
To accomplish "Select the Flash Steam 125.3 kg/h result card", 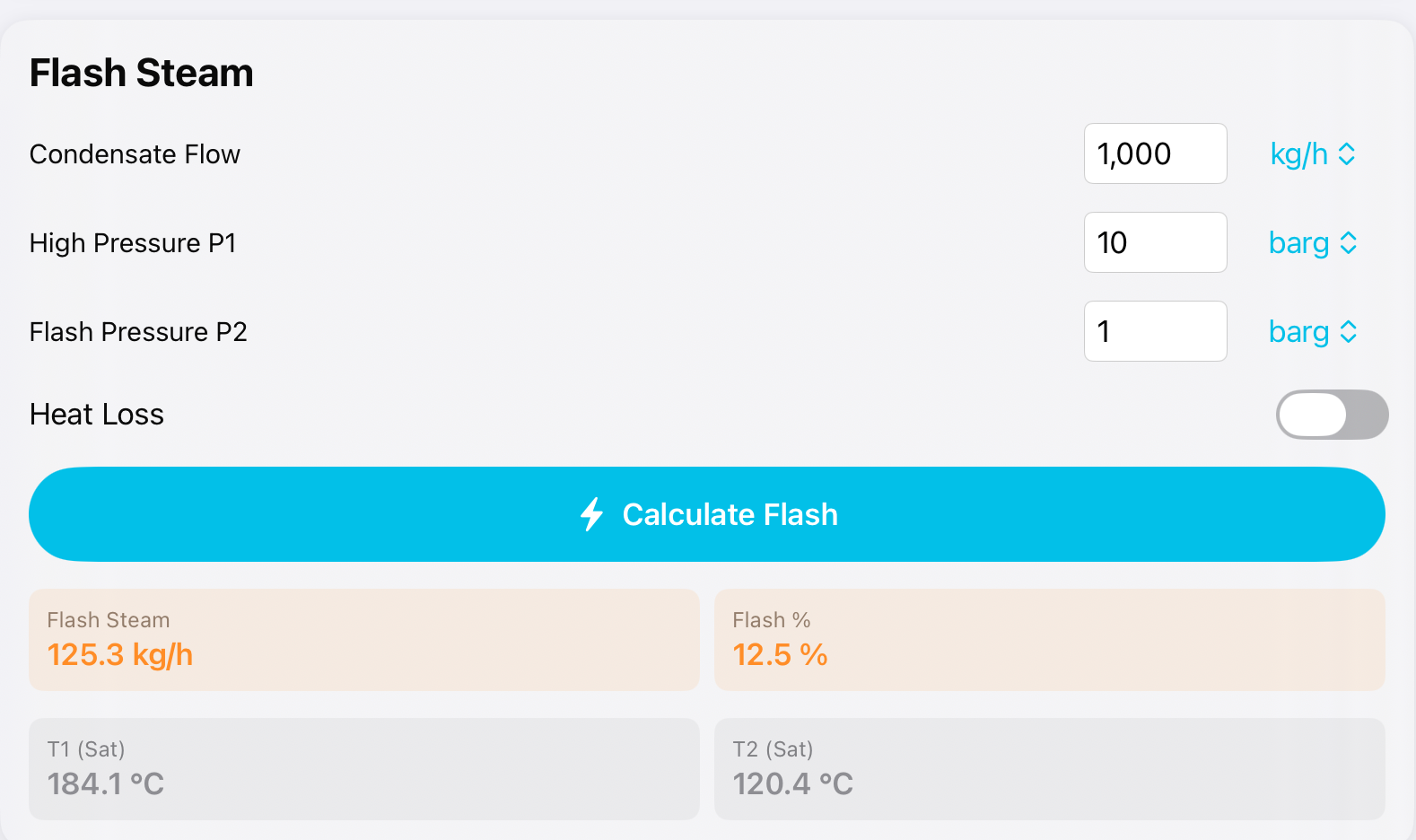I will pos(363,640).
